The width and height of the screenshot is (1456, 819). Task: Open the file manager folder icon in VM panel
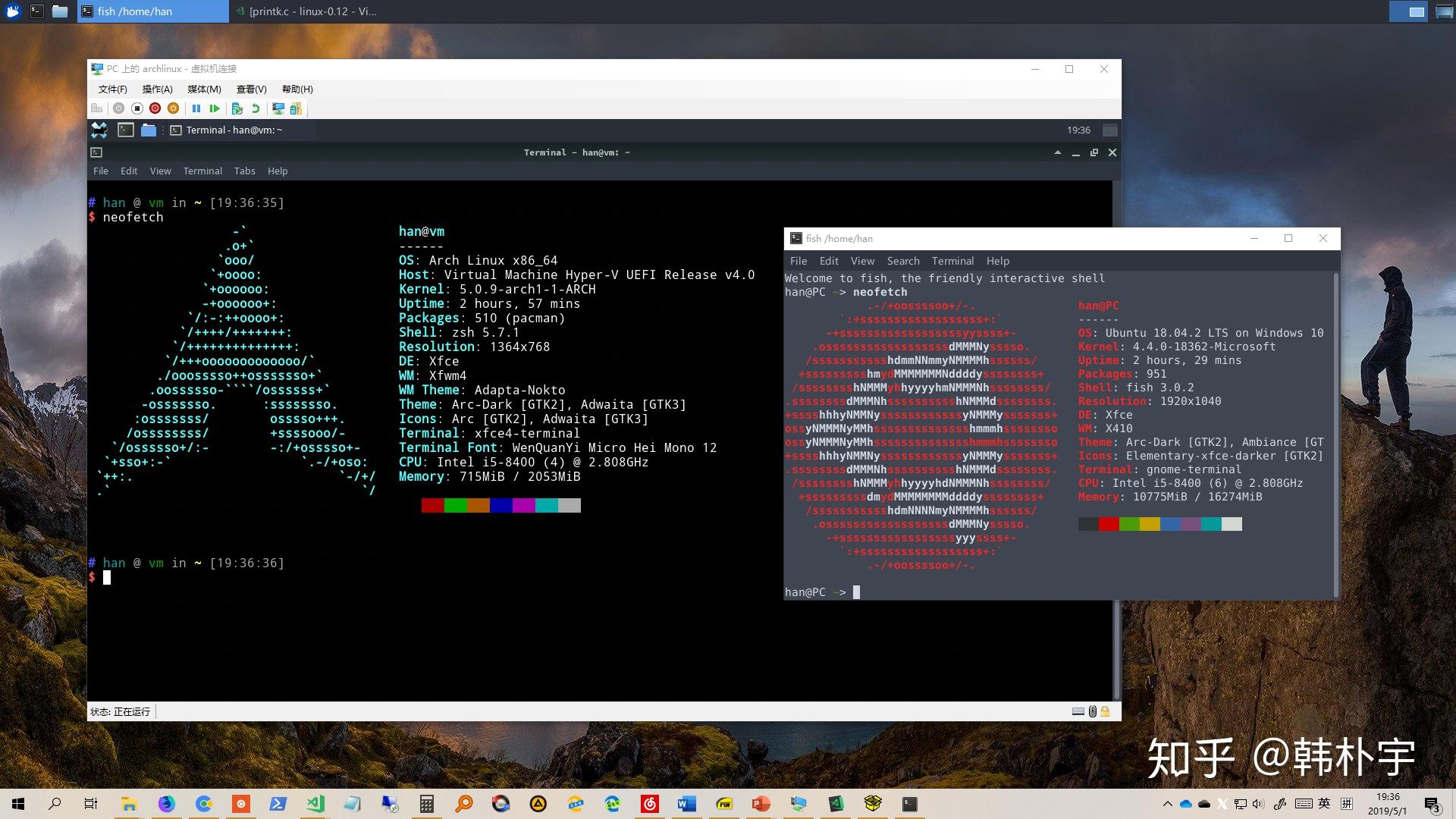(149, 130)
